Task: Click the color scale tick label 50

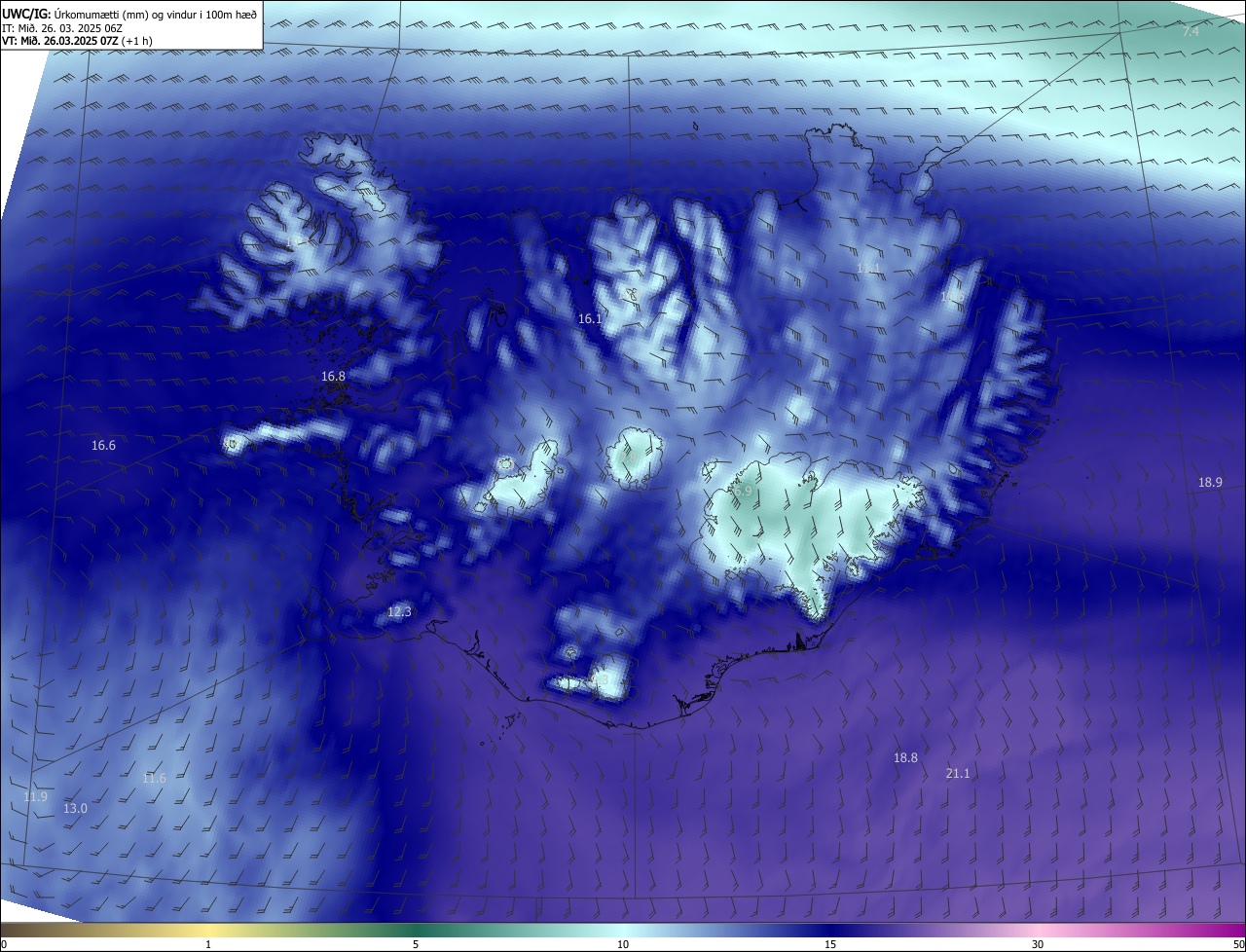Action: [x=1238, y=944]
